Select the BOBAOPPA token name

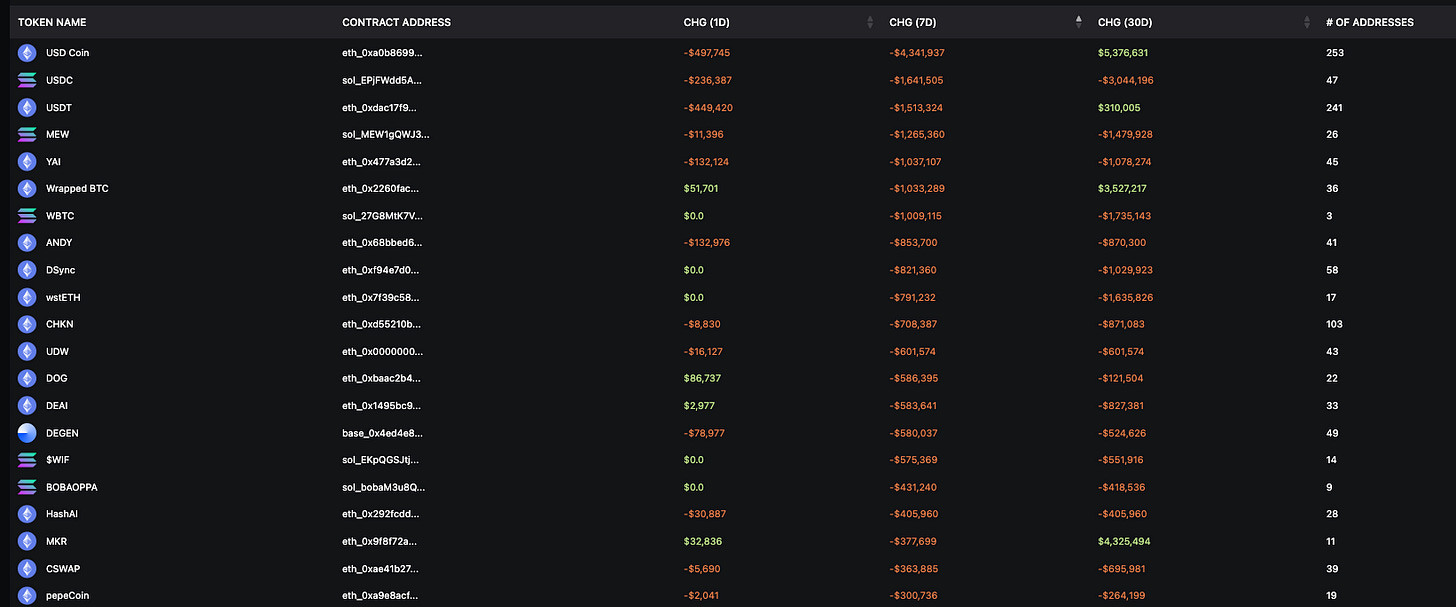pyautogui.click(x=72, y=487)
